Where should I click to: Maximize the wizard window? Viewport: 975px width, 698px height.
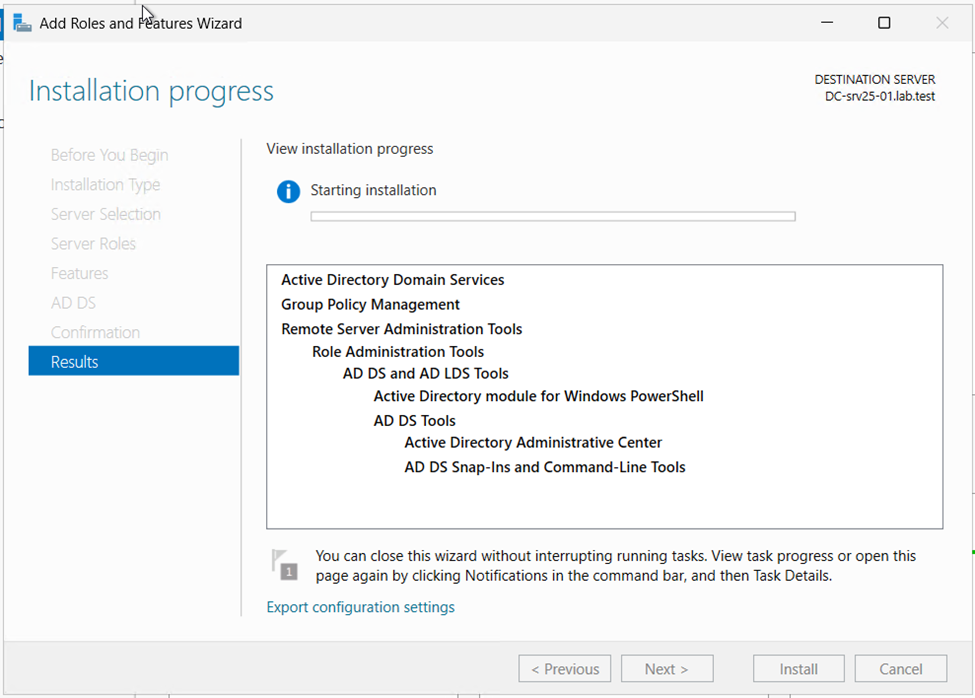[x=884, y=23]
